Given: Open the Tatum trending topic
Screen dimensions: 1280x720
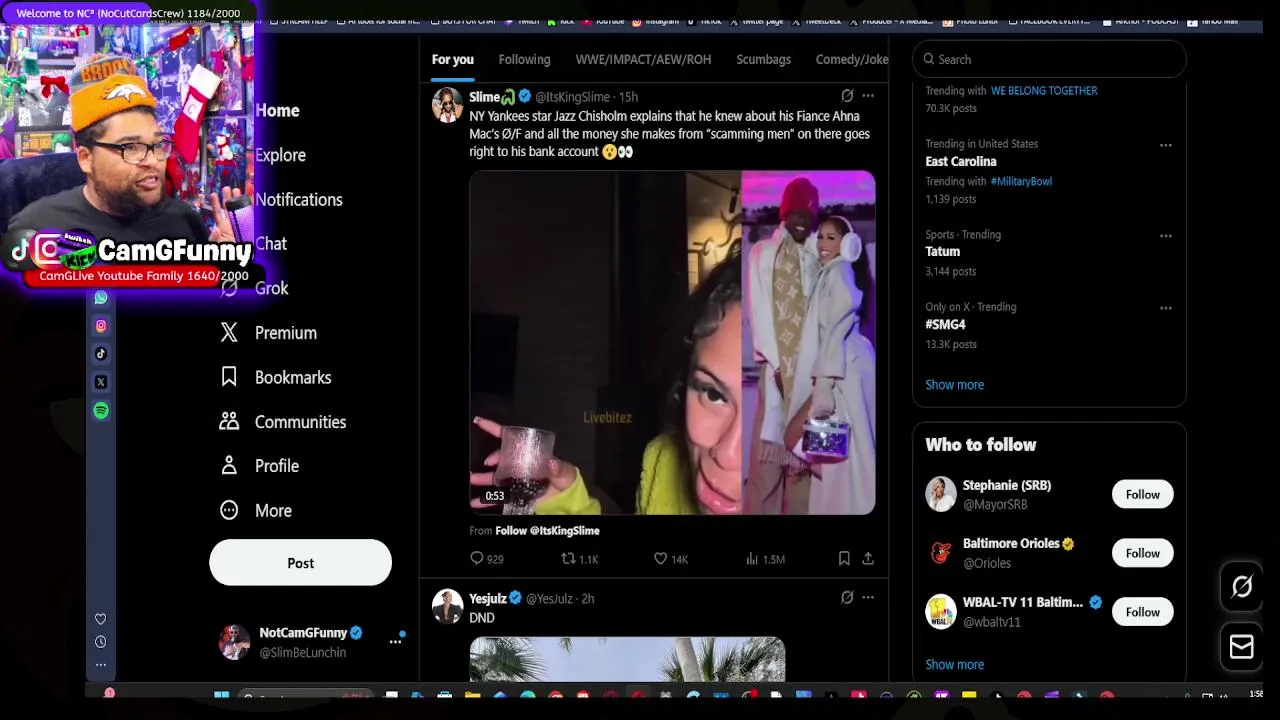Looking at the screenshot, I should (x=942, y=252).
